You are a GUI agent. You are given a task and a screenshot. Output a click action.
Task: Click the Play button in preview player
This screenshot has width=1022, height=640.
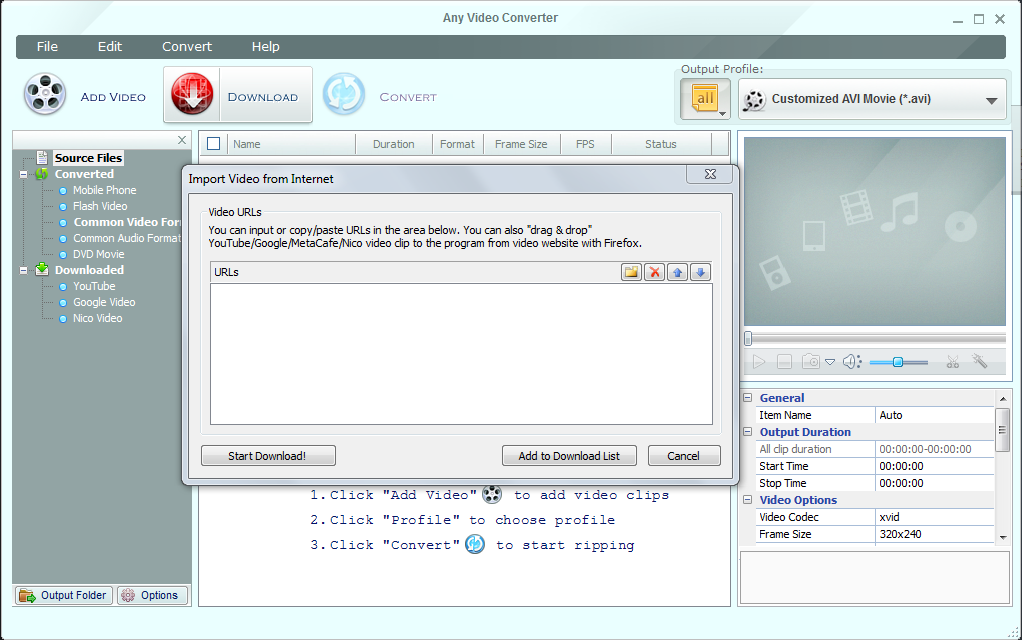click(759, 362)
